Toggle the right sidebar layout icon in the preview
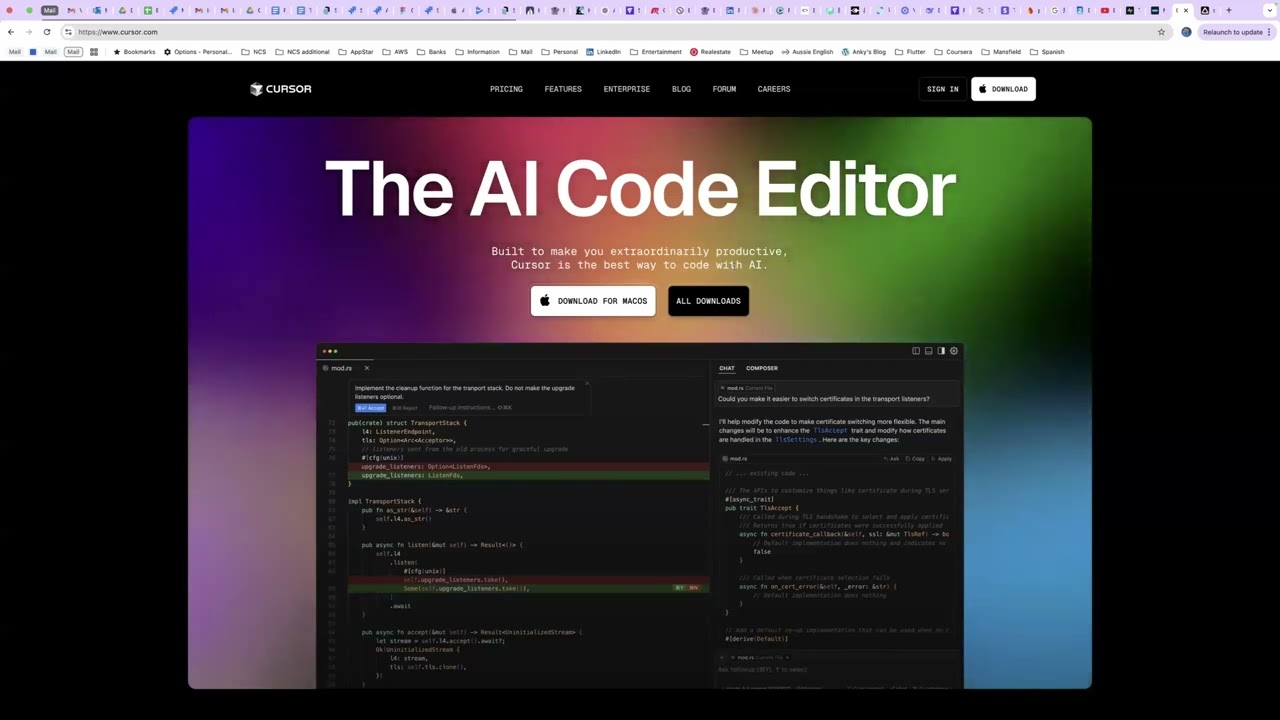Screen dimensions: 1280x720 pyautogui.click(x=941, y=351)
